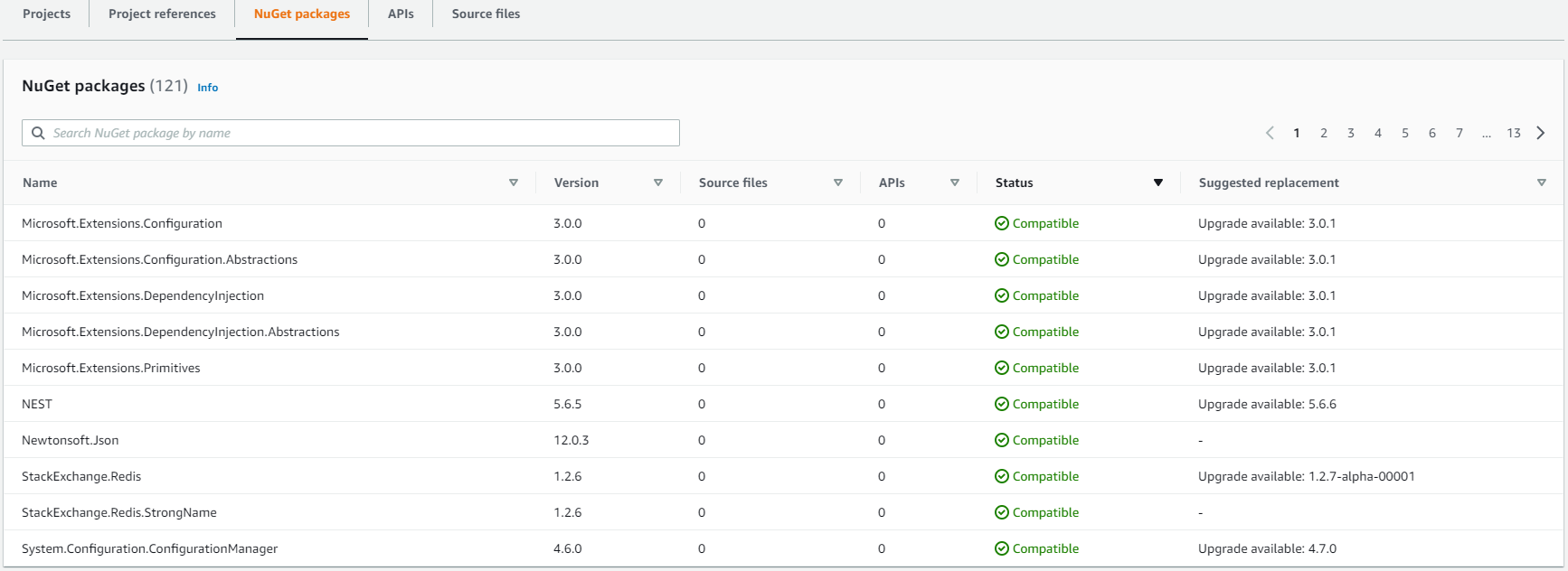This screenshot has height=571, width=1568.
Task: Click the Compatible status text of Microsoft.Extensions.Configuration
Action: (x=1045, y=223)
